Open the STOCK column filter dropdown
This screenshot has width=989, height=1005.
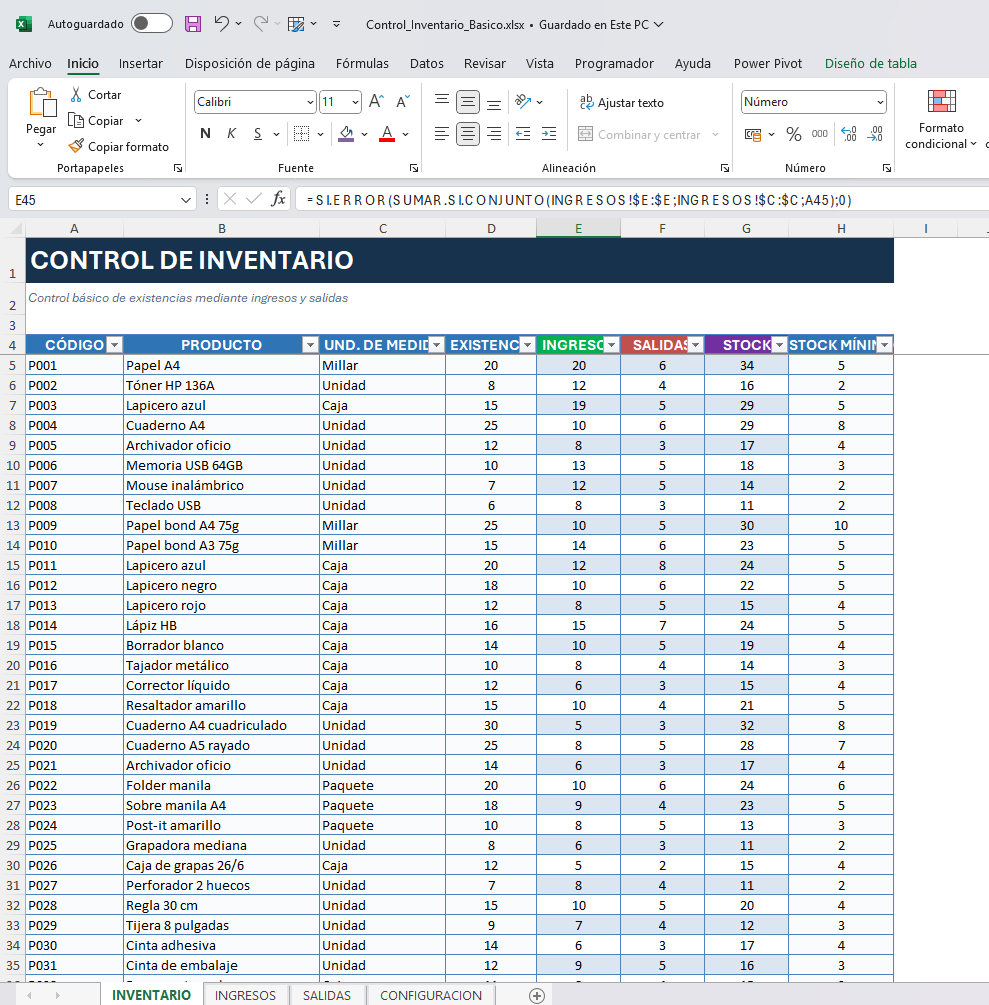tap(779, 345)
